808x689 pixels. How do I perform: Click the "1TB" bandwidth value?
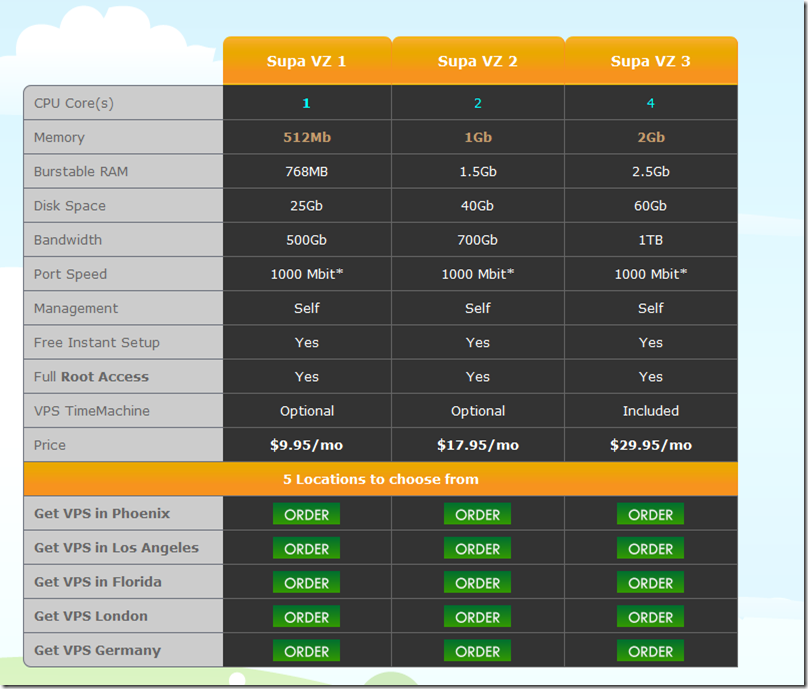pos(651,240)
